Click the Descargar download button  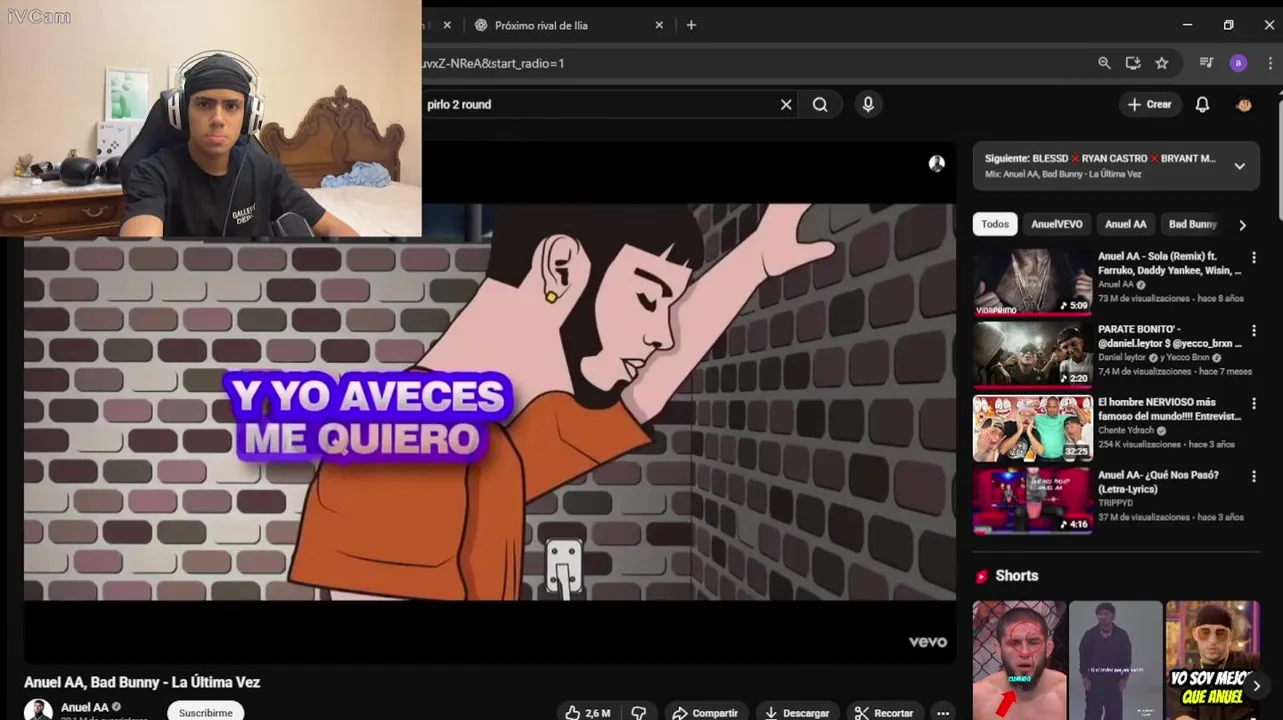point(797,712)
